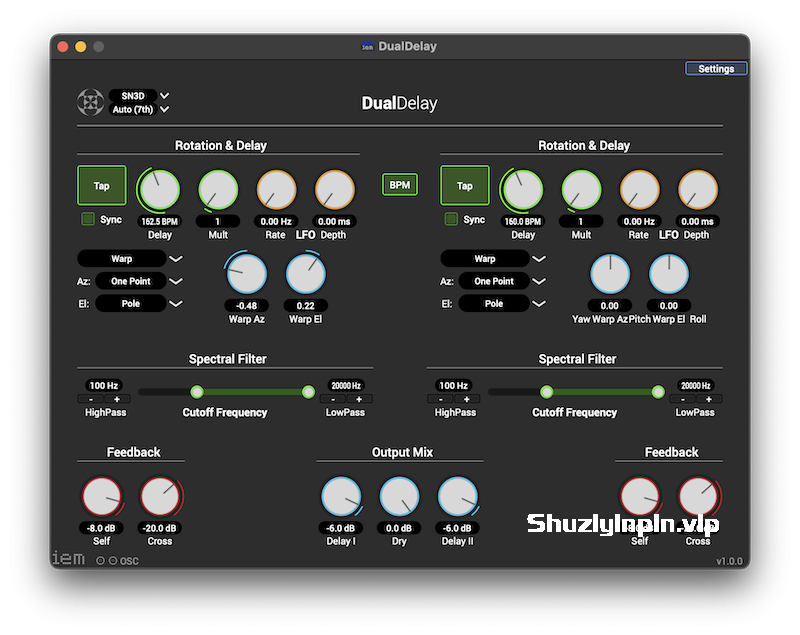Click the left Cross feedback knob
The width and height of the screenshot is (800, 635).
[x=160, y=496]
